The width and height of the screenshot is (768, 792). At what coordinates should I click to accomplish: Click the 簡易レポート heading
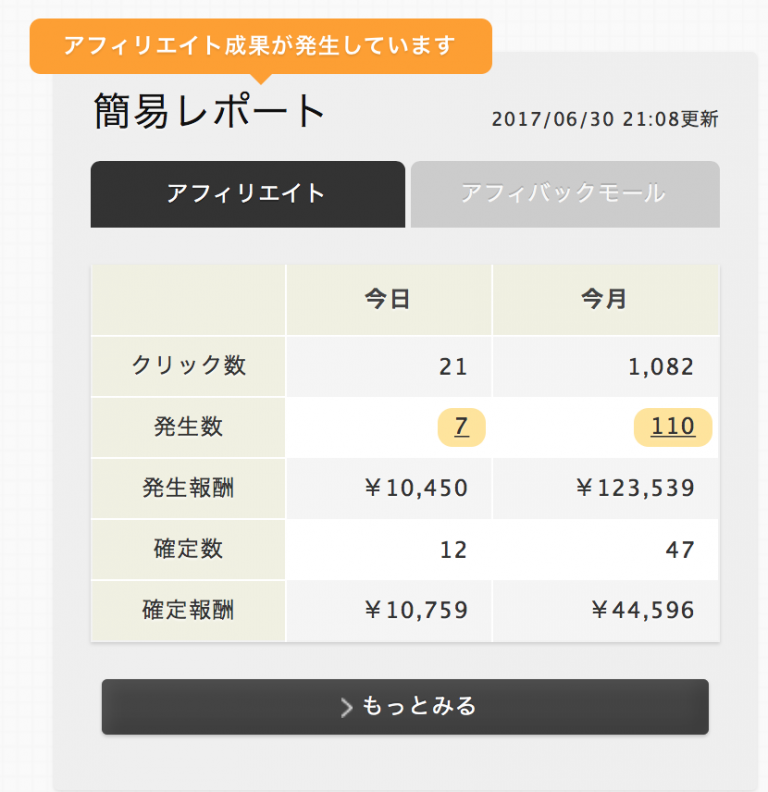pyautogui.click(x=209, y=111)
